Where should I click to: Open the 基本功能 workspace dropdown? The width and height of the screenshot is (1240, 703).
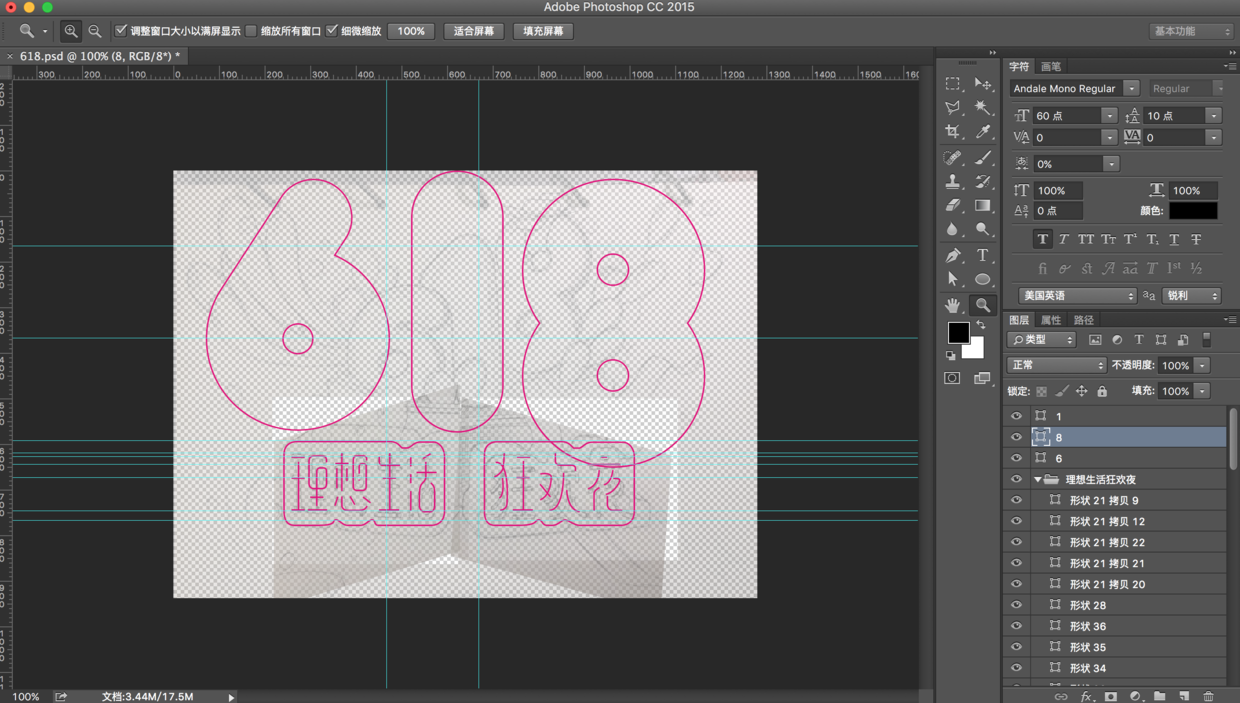(1190, 31)
